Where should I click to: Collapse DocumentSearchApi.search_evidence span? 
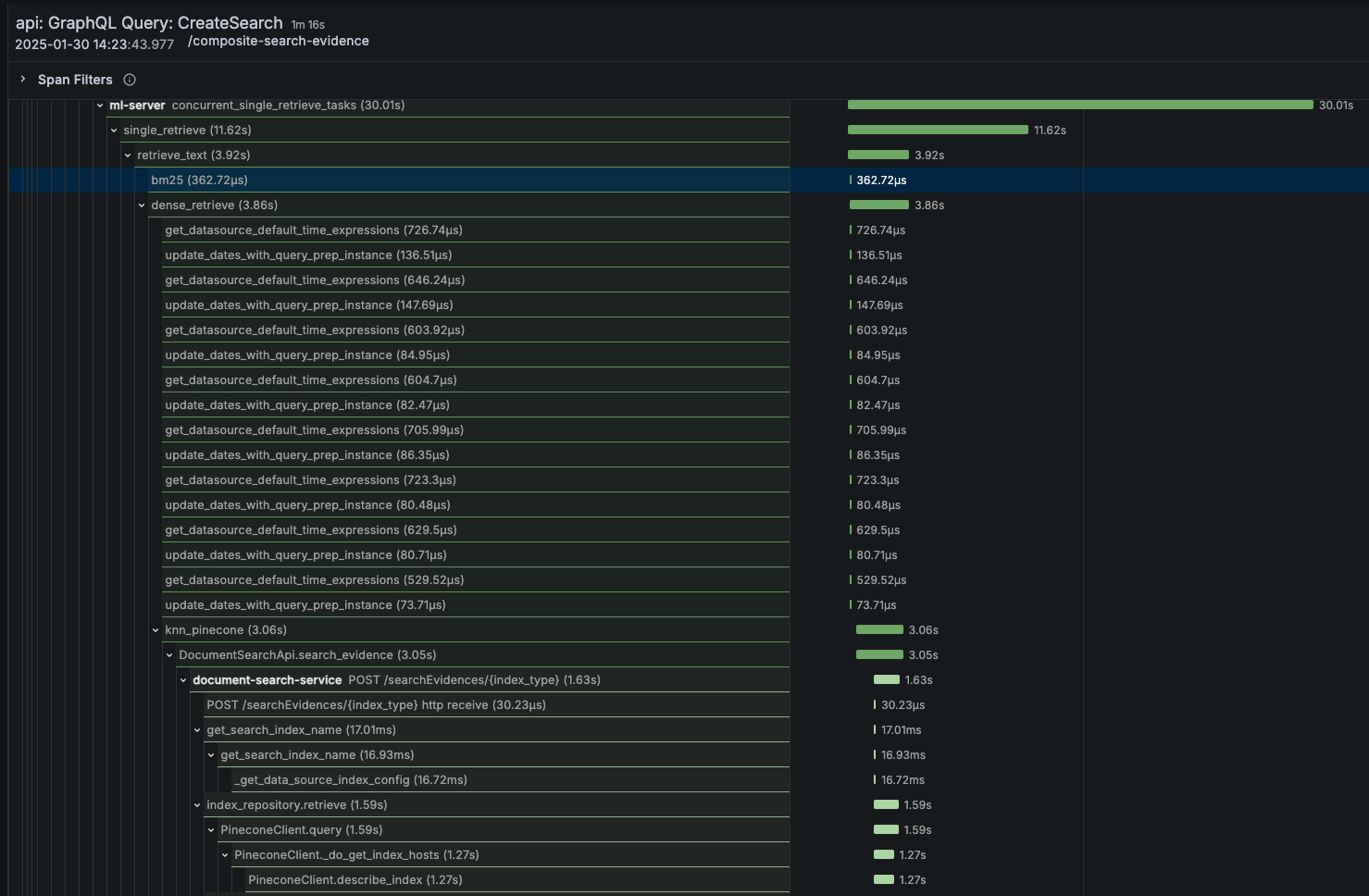[169, 655]
